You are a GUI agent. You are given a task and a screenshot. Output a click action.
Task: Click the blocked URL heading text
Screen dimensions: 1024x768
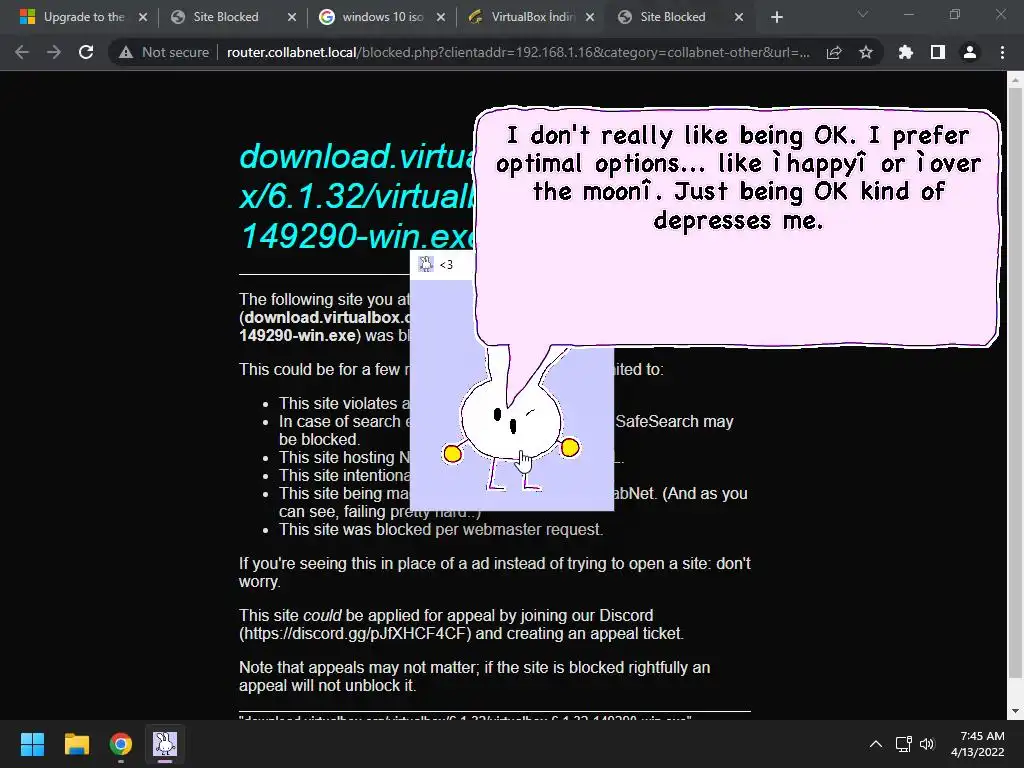click(357, 196)
